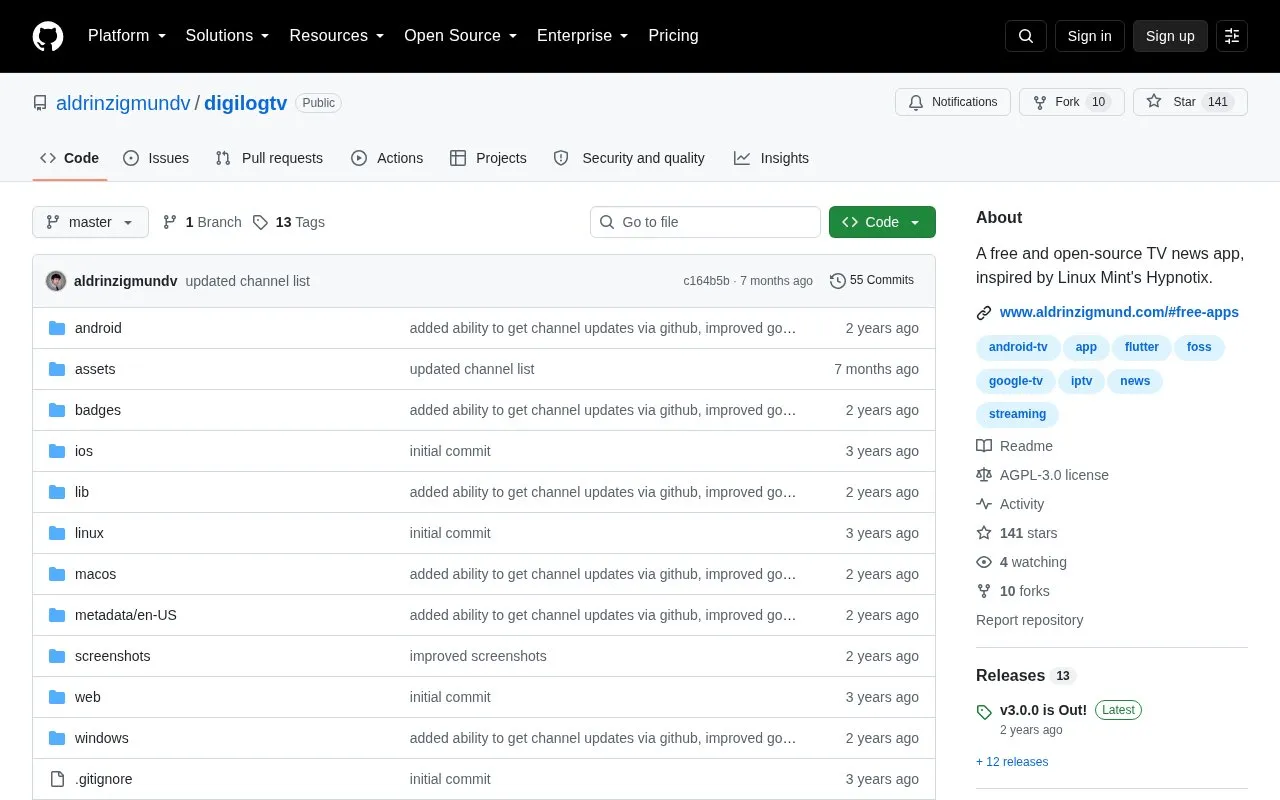Click the .gitignore file icon
1280x800 pixels.
click(57, 779)
